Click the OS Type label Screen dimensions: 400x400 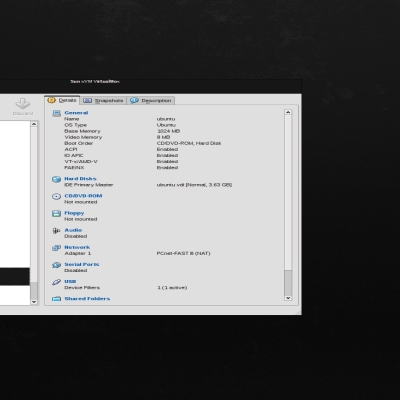pos(76,125)
